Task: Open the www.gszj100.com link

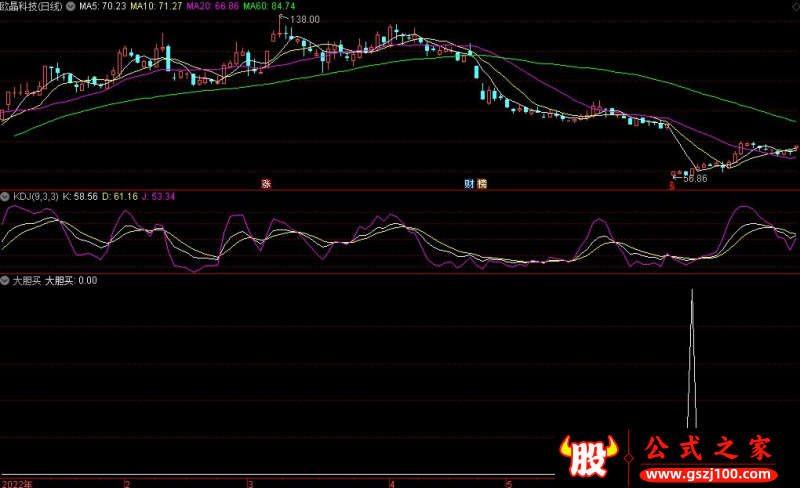Action: click(x=709, y=472)
